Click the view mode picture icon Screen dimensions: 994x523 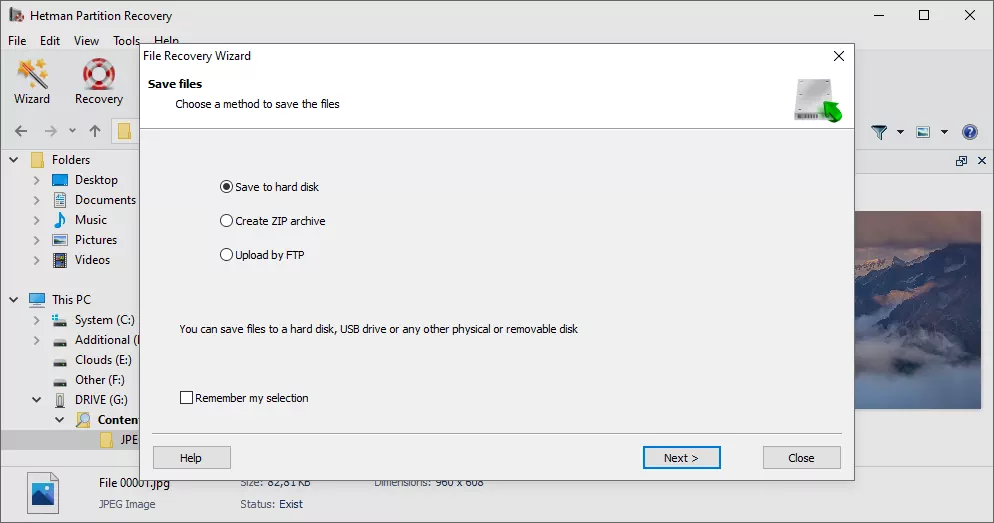923,132
